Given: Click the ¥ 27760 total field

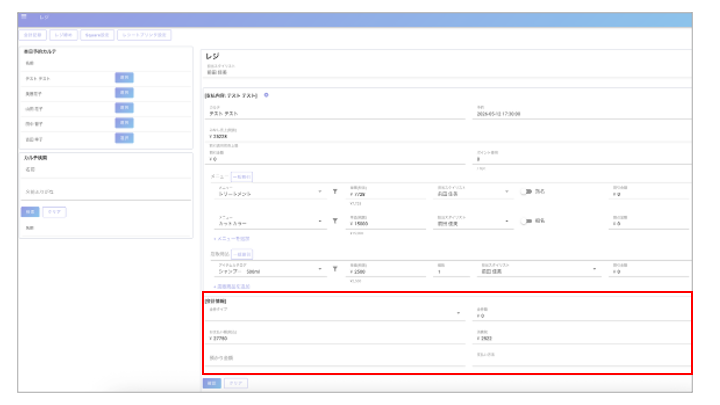Looking at the screenshot, I should [x=335, y=336].
